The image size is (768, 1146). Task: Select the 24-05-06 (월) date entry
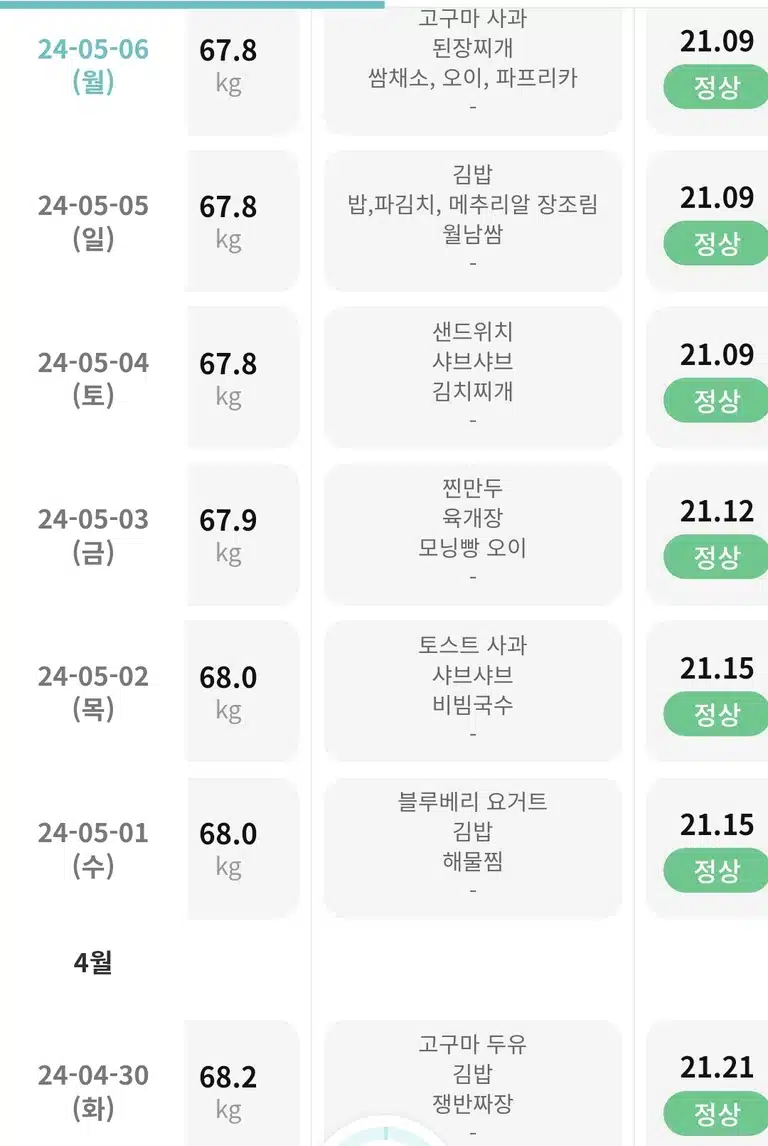[93, 65]
